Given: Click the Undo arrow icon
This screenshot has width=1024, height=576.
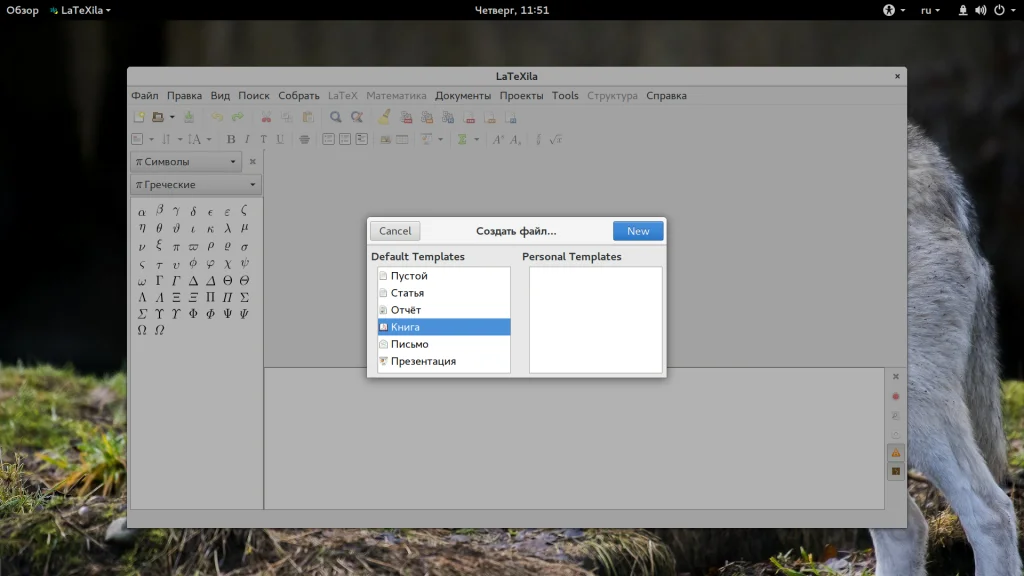Looking at the screenshot, I should click(217, 117).
